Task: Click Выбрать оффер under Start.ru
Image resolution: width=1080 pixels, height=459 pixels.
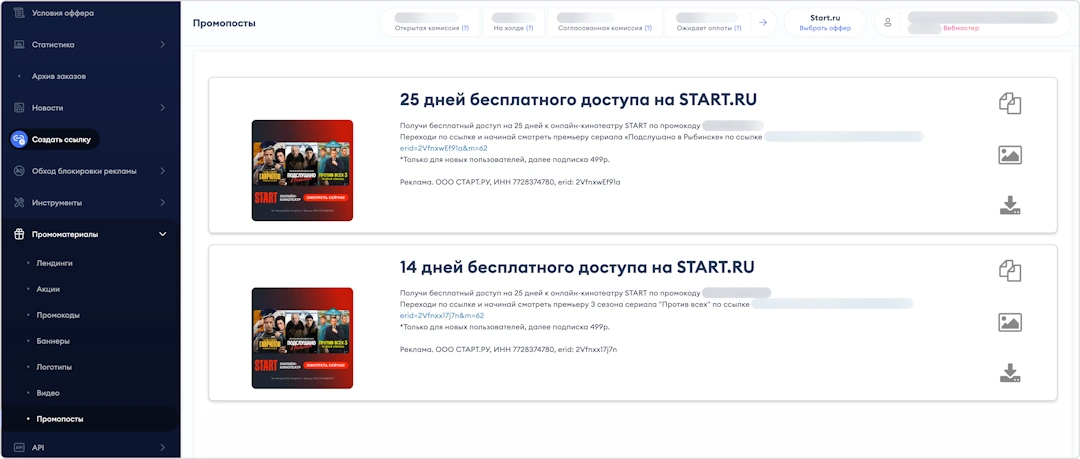Action: [x=824, y=29]
